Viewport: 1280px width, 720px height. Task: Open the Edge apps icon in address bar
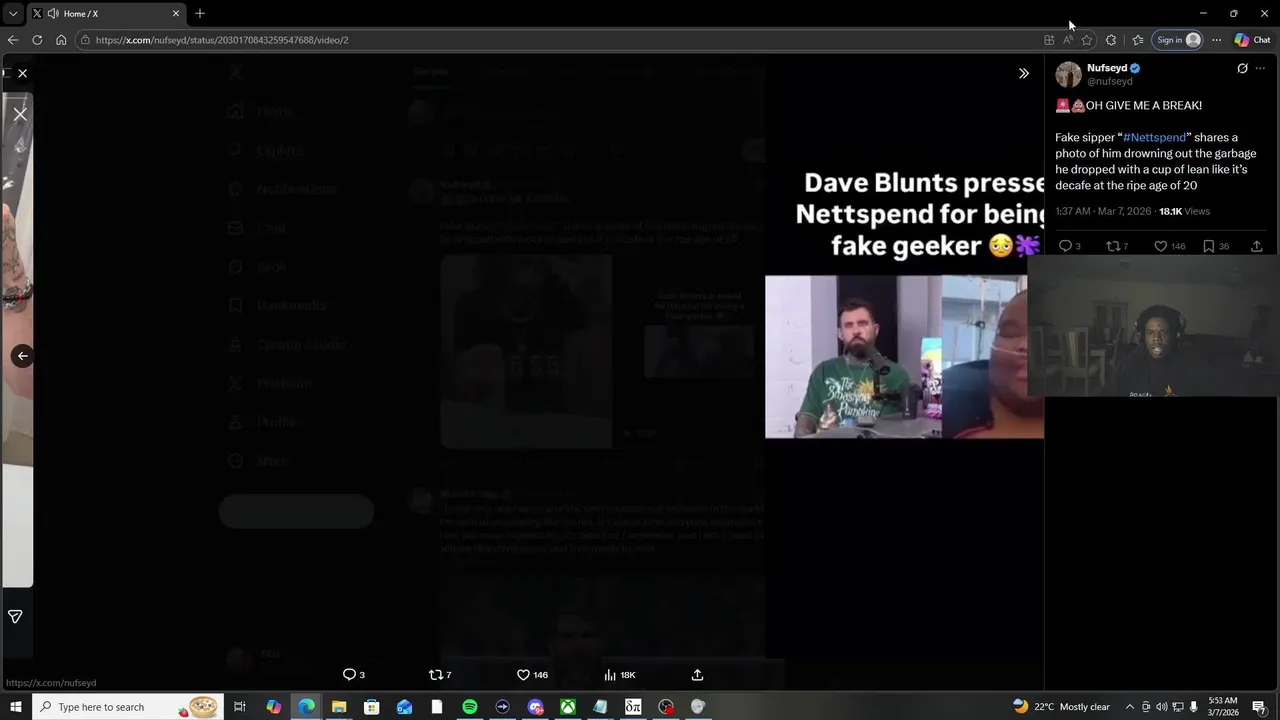click(1049, 40)
